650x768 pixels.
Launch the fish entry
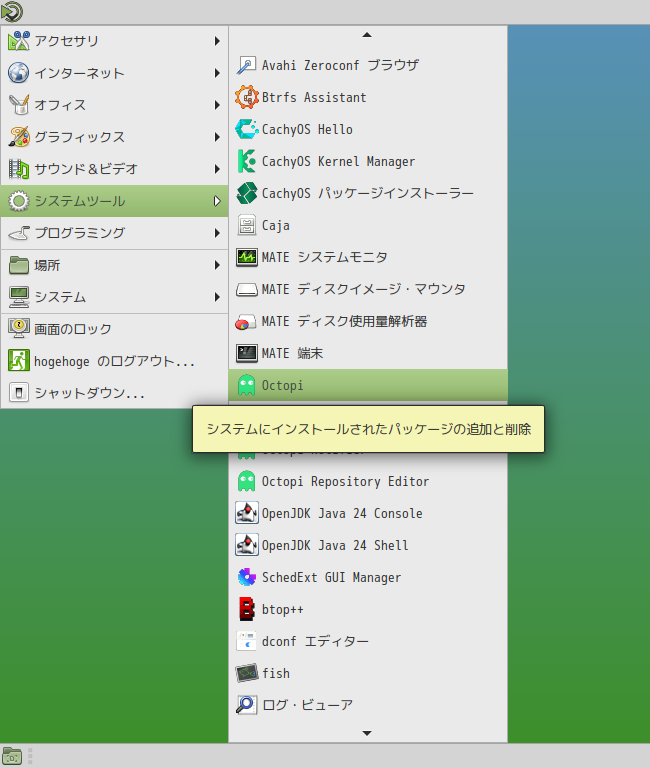coord(368,673)
